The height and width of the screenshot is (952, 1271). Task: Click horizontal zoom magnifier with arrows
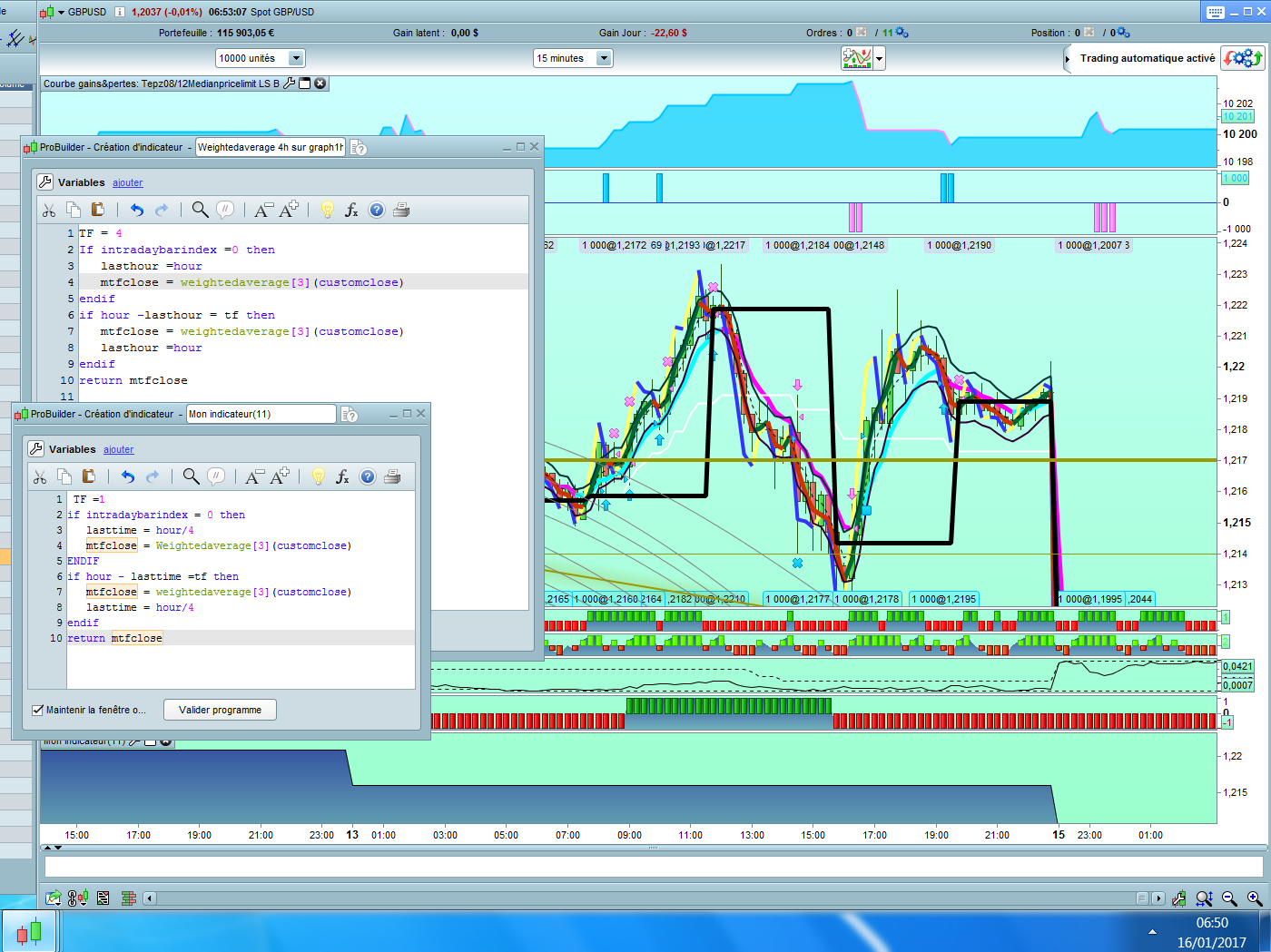click(x=1204, y=898)
